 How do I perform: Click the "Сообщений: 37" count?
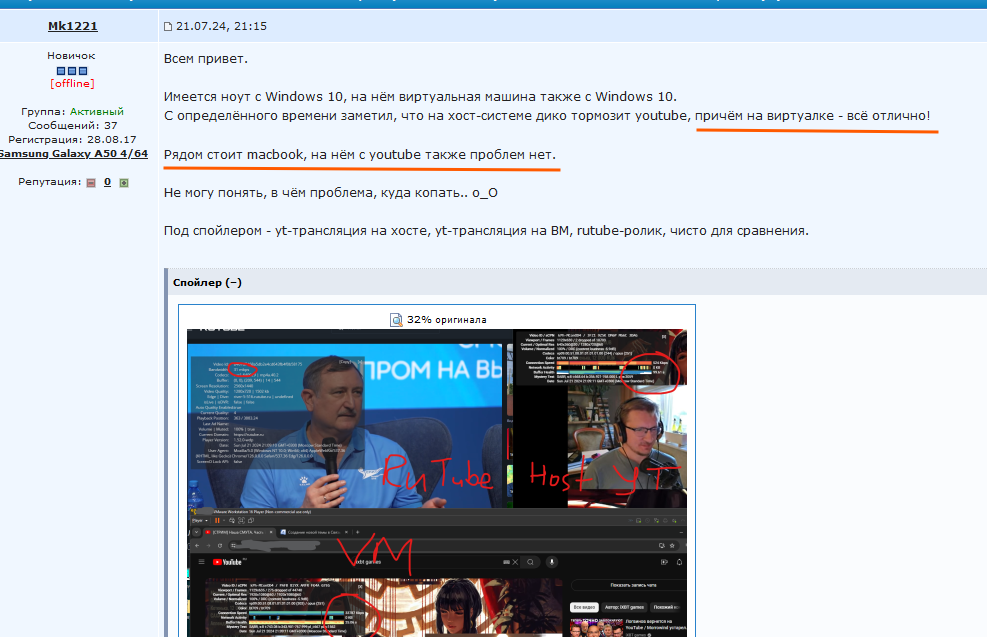pos(72,125)
